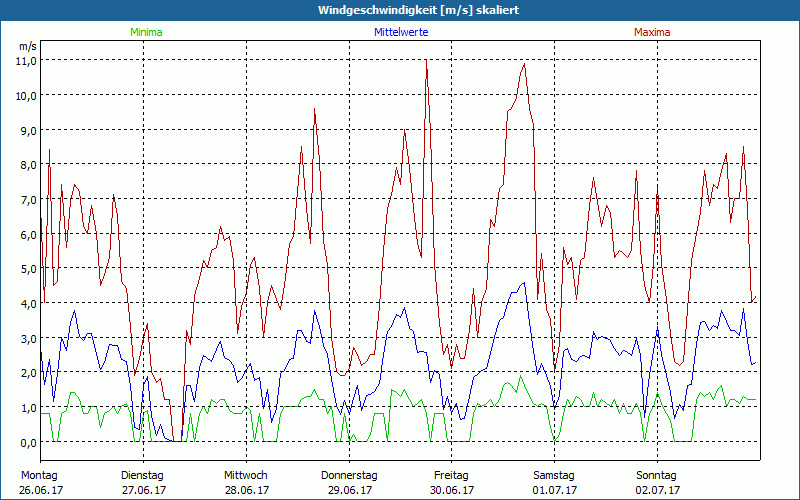Screen dimensions: 800x500
Task: Click the 2,0 y-axis value
Action: click(x=28, y=373)
